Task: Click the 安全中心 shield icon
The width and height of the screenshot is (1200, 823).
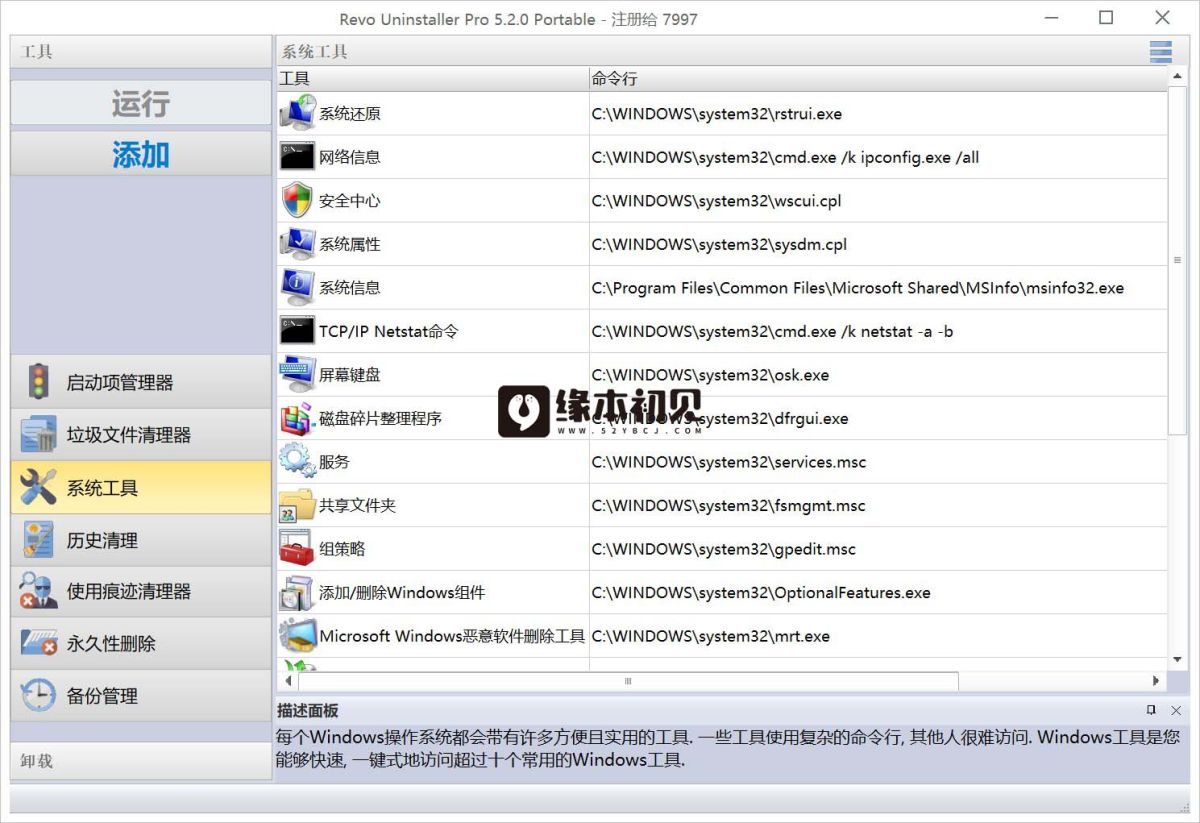Action: point(297,200)
